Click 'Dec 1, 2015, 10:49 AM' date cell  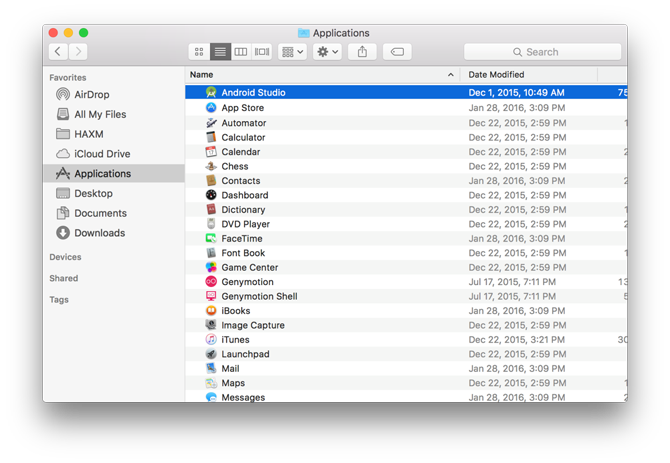[x=516, y=92]
